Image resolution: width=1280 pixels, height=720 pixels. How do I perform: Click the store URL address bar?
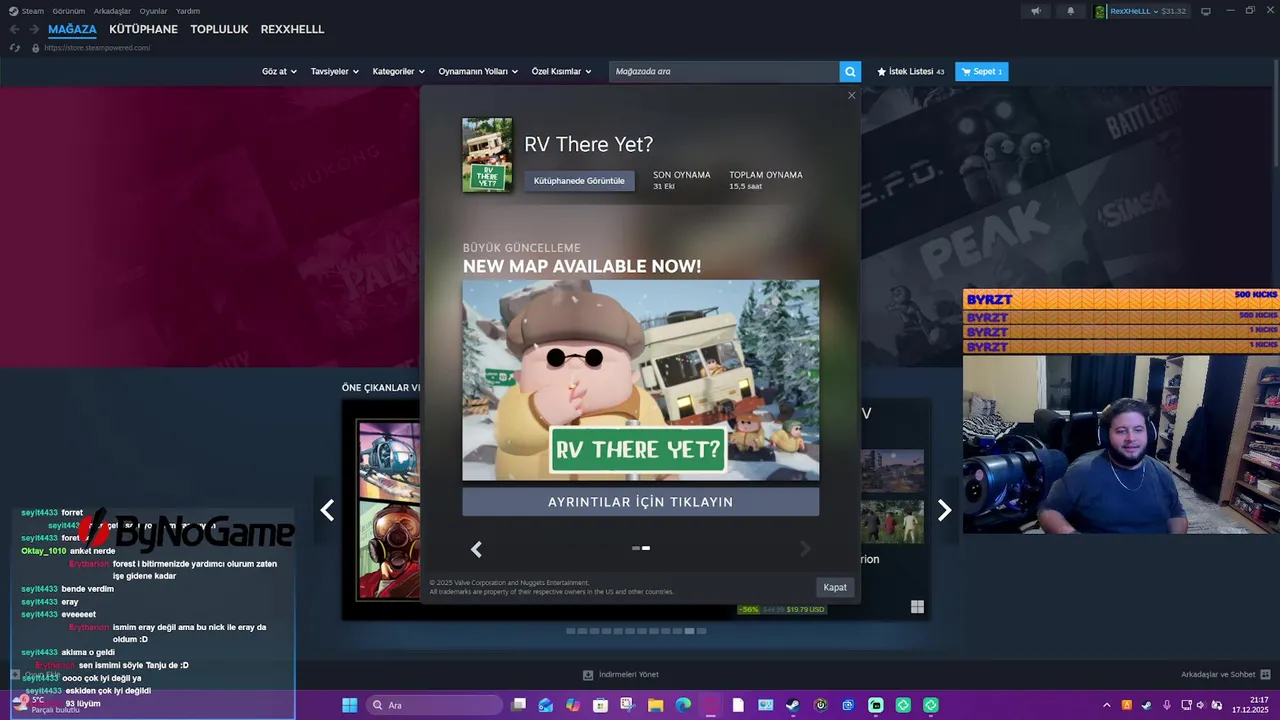tap(97, 48)
